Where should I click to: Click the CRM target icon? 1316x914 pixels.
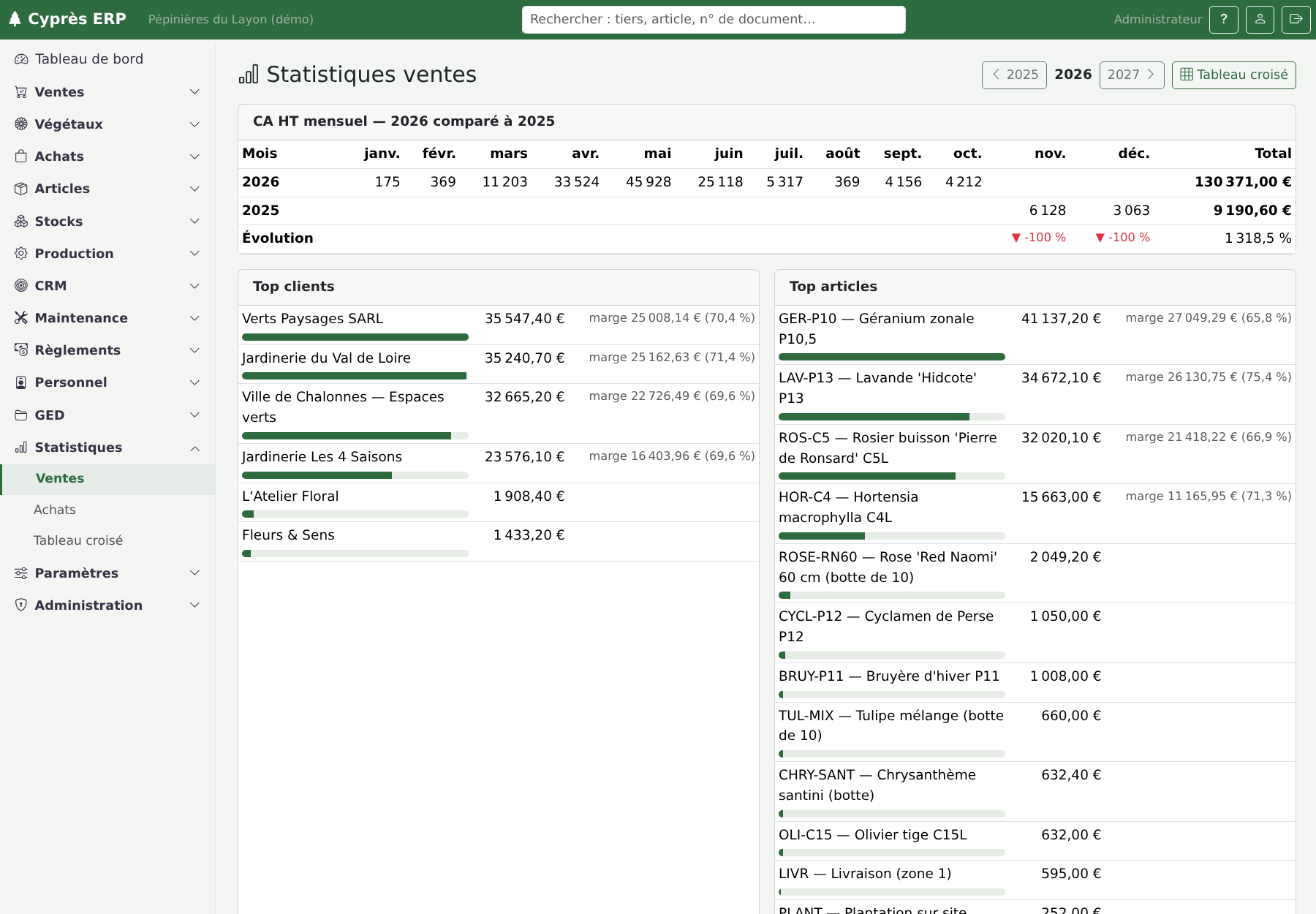pyautogui.click(x=21, y=286)
